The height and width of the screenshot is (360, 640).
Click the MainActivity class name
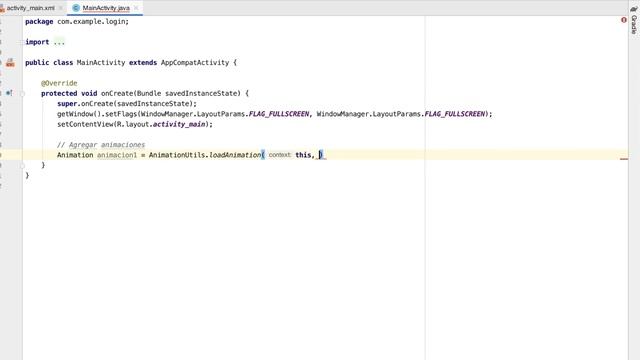point(101,62)
